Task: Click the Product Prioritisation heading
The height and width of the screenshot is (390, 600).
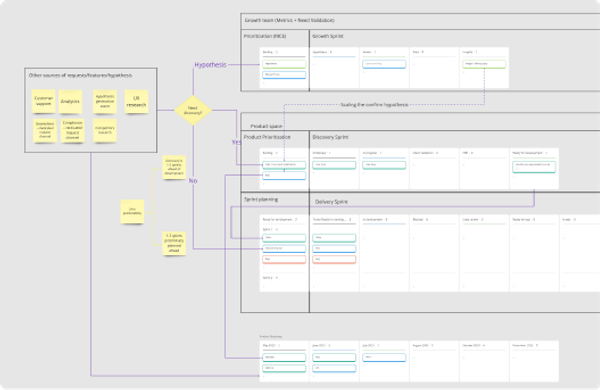Action: tap(267, 137)
